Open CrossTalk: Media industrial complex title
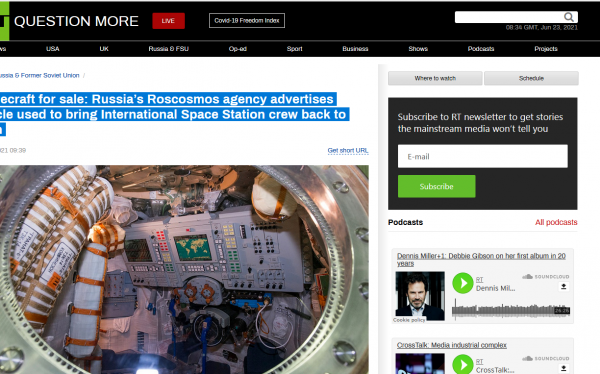 452,345
